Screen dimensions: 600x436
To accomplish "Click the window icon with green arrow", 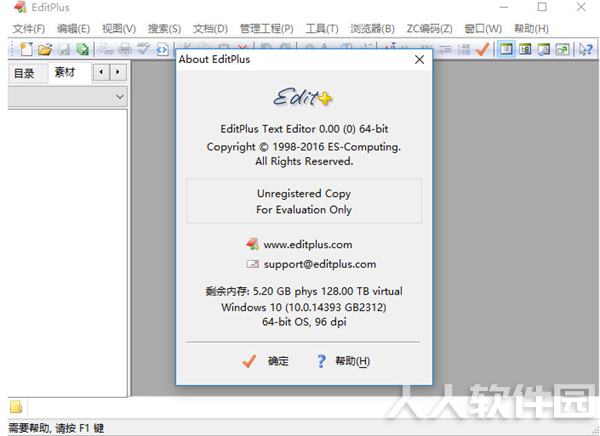I will click(562, 49).
